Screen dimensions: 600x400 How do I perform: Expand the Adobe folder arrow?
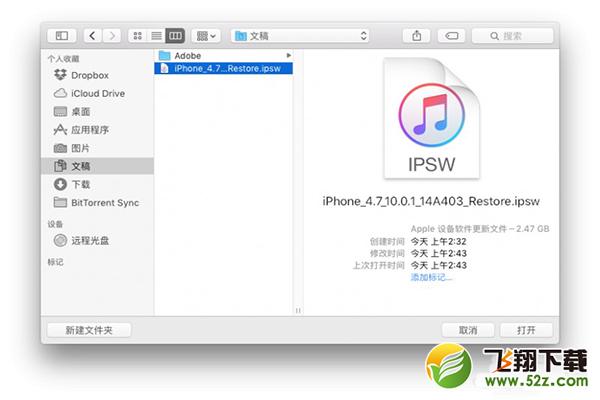pos(289,56)
